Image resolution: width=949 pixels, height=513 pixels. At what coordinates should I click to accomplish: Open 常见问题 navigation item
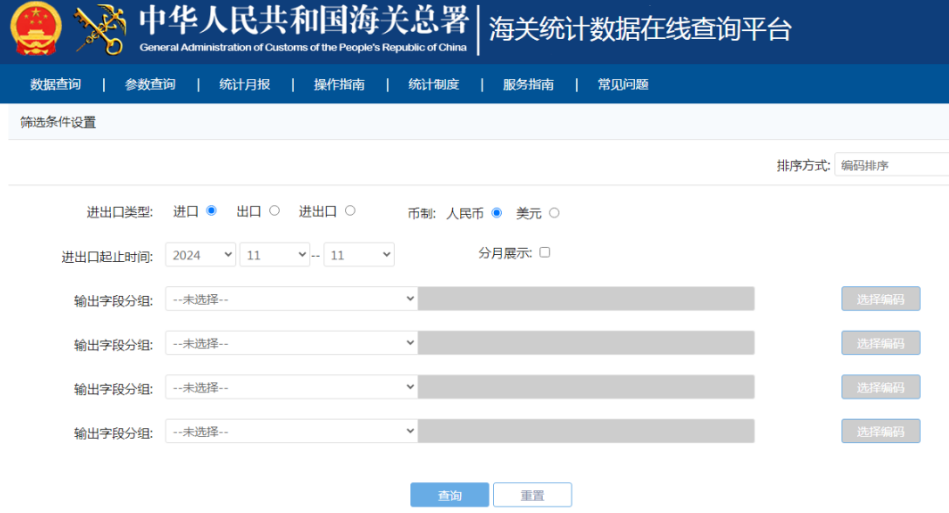click(x=623, y=85)
